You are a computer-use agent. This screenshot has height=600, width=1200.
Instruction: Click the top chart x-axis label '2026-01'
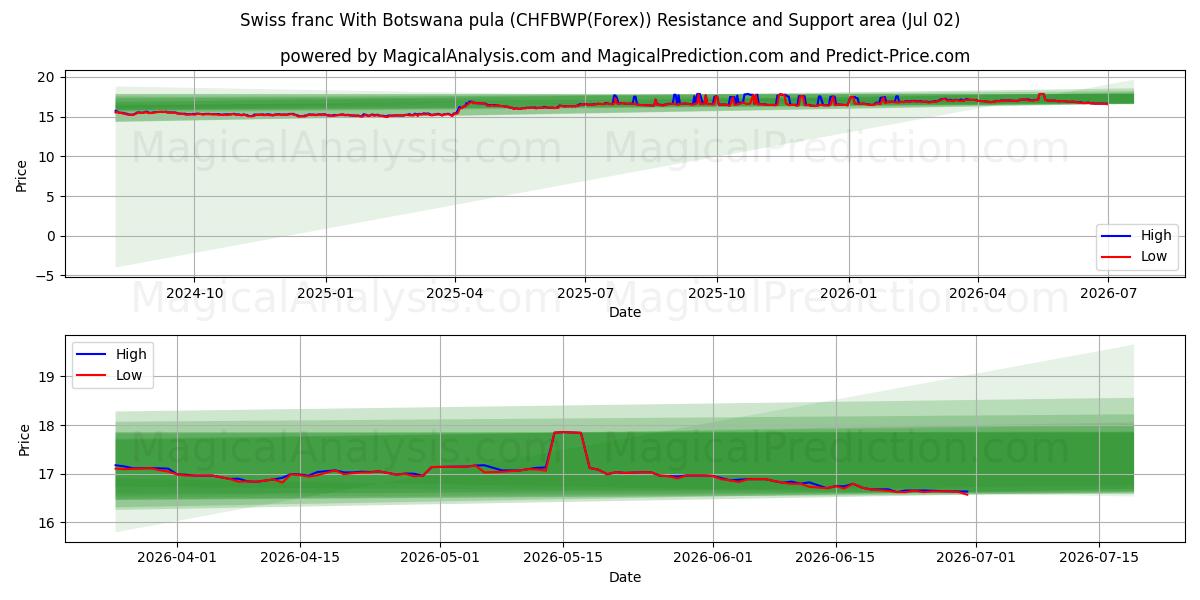(x=849, y=293)
